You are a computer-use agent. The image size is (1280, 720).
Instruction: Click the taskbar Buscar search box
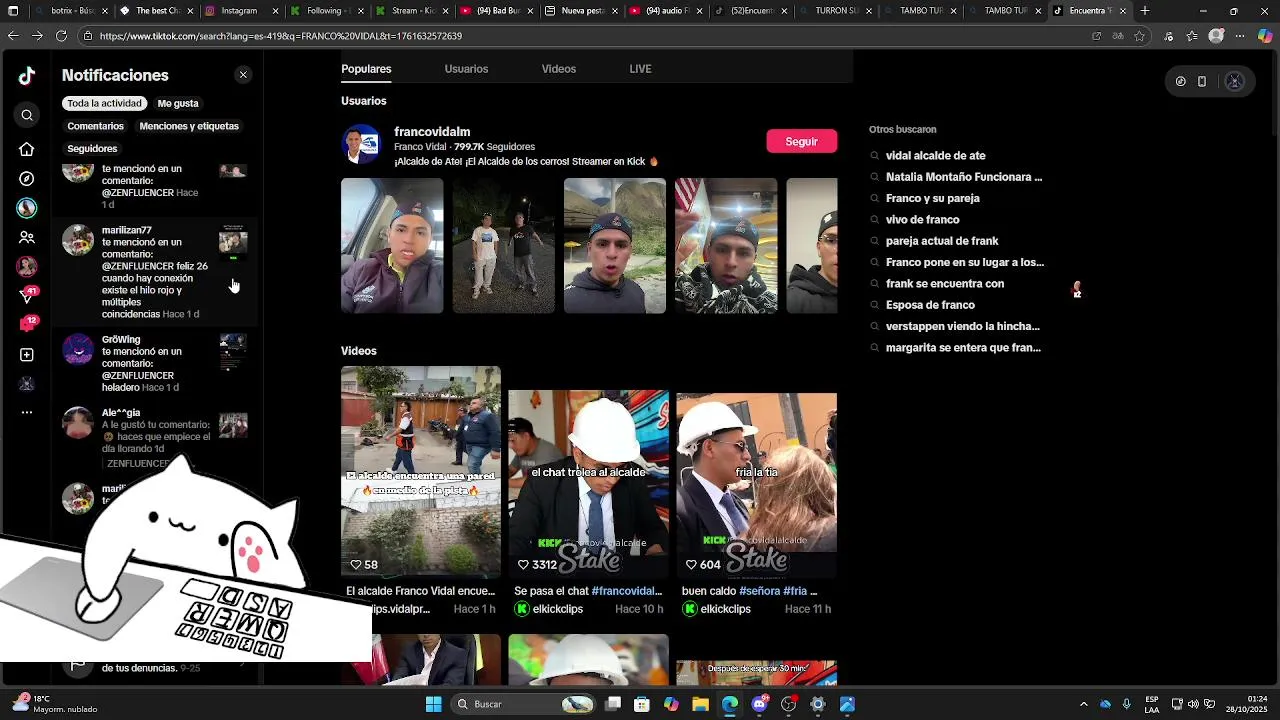pos(523,704)
